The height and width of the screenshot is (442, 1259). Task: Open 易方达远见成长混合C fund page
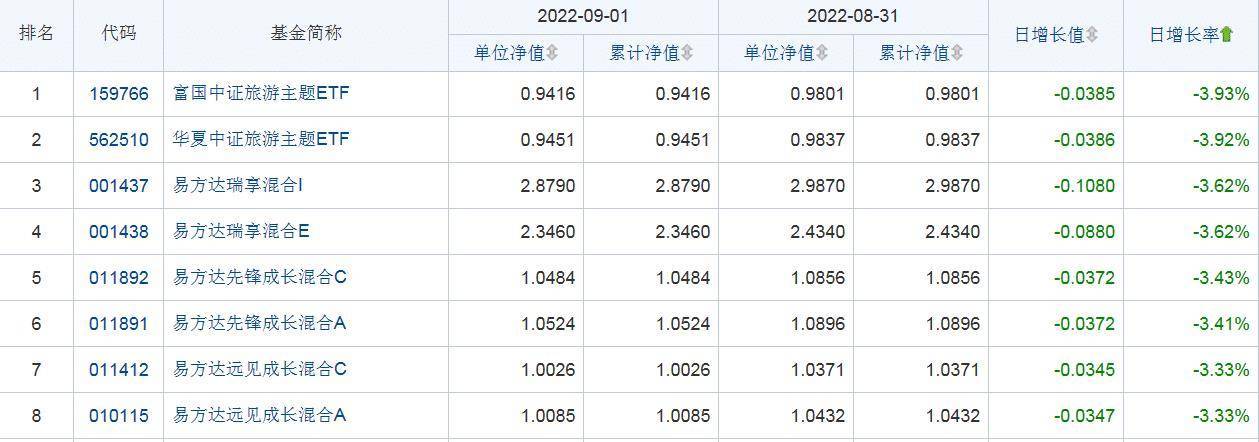[260, 370]
